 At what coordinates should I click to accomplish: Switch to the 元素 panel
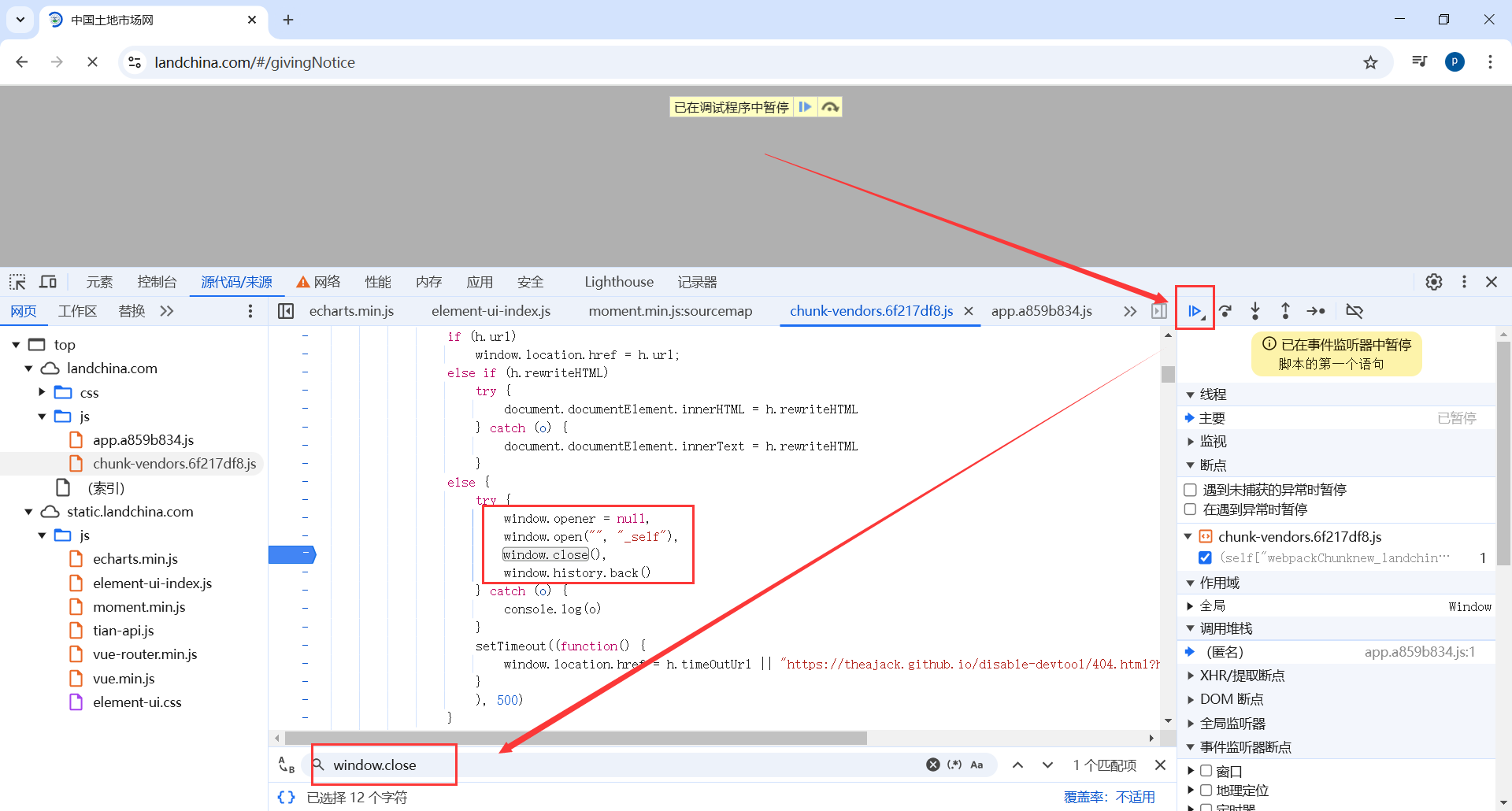pyautogui.click(x=100, y=282)
